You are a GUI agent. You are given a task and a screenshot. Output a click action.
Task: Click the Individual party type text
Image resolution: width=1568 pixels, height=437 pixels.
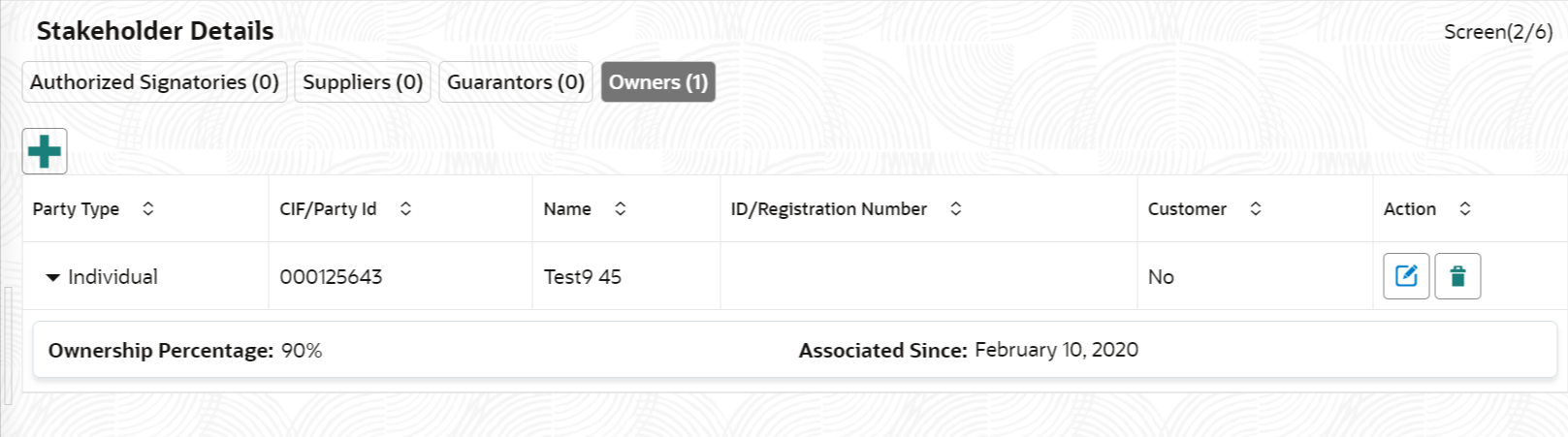click(x=112, y=277)
